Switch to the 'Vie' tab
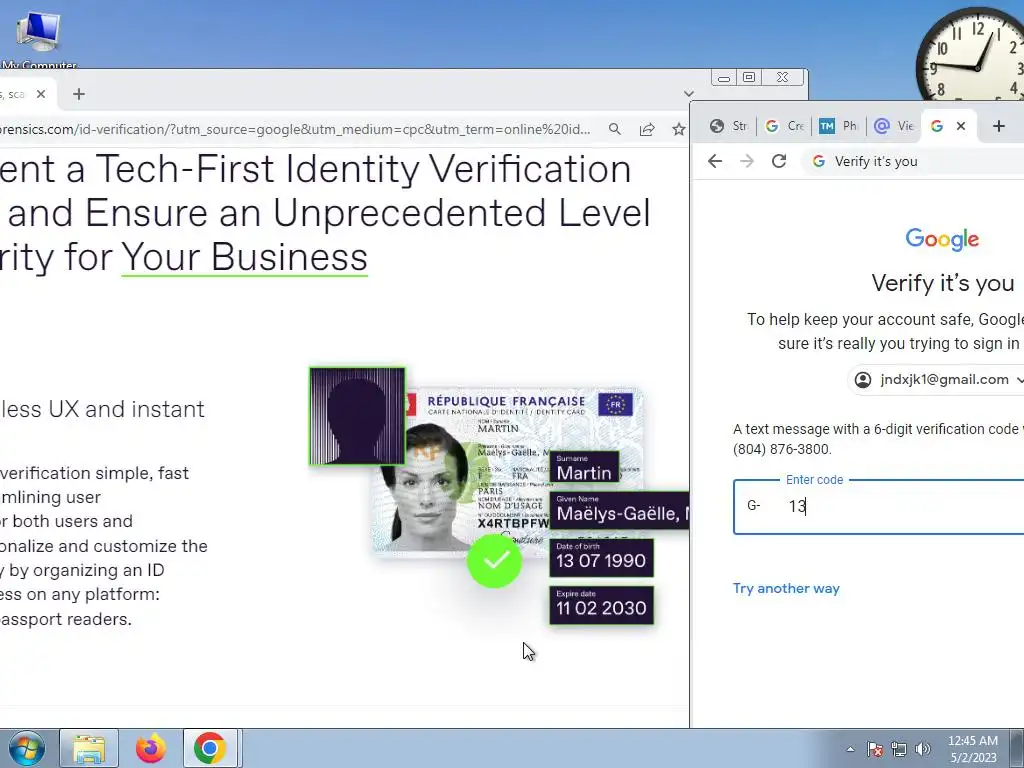Screen dimensions: 1024x768 [x=894, y=125]
